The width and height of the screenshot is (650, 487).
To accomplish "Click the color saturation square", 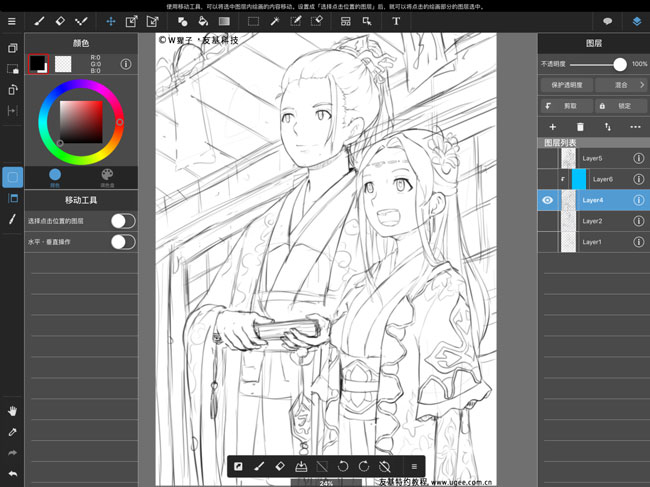I will click(x=81, y=122).
